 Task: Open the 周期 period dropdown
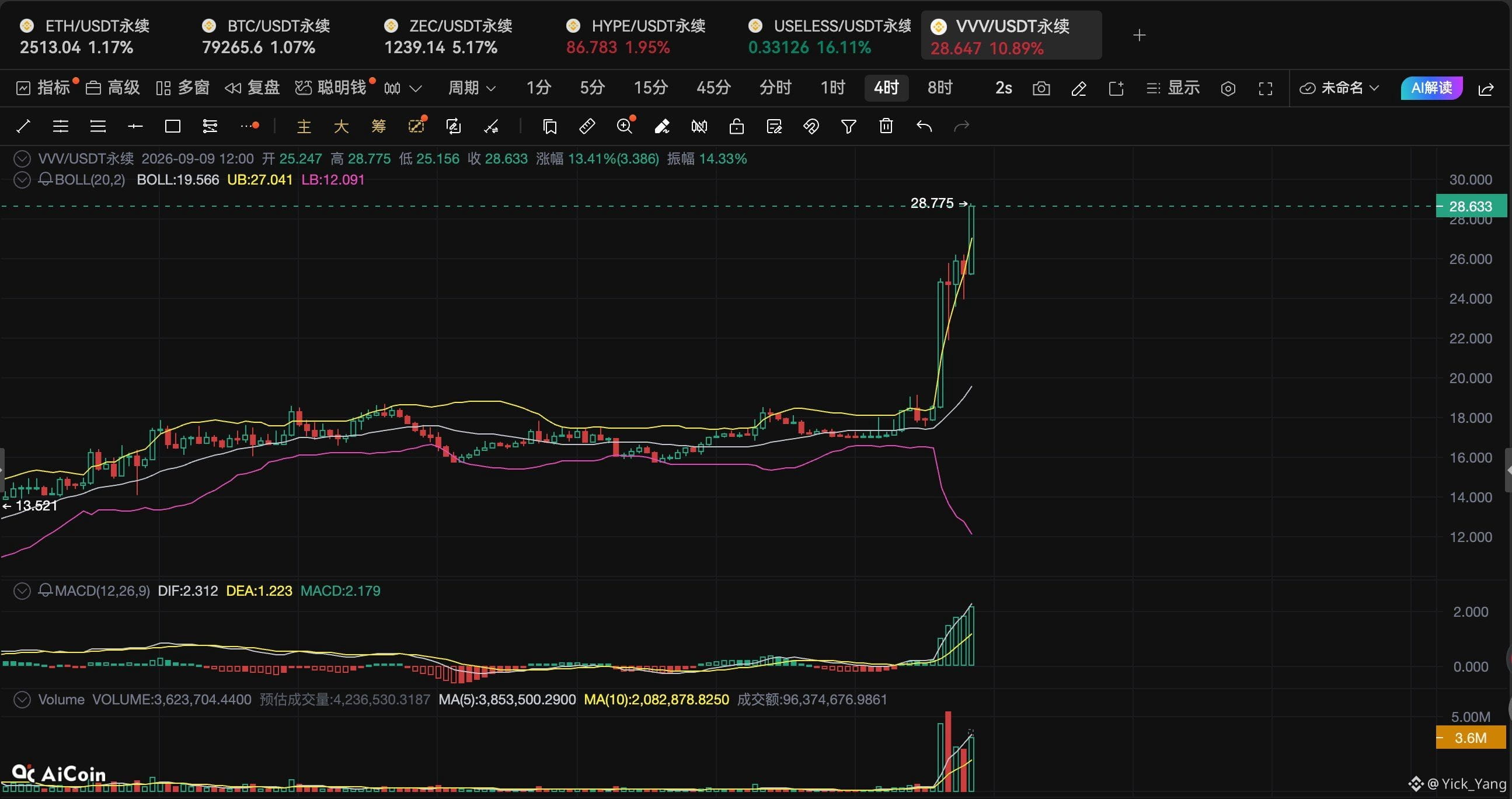pyautogui.click(x=472, y=88)
